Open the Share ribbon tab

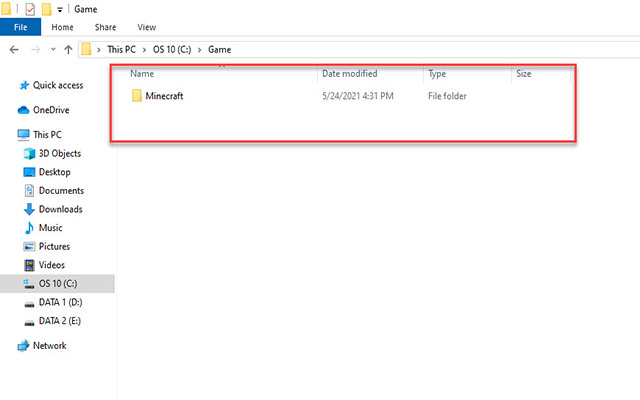click(106, 27)
